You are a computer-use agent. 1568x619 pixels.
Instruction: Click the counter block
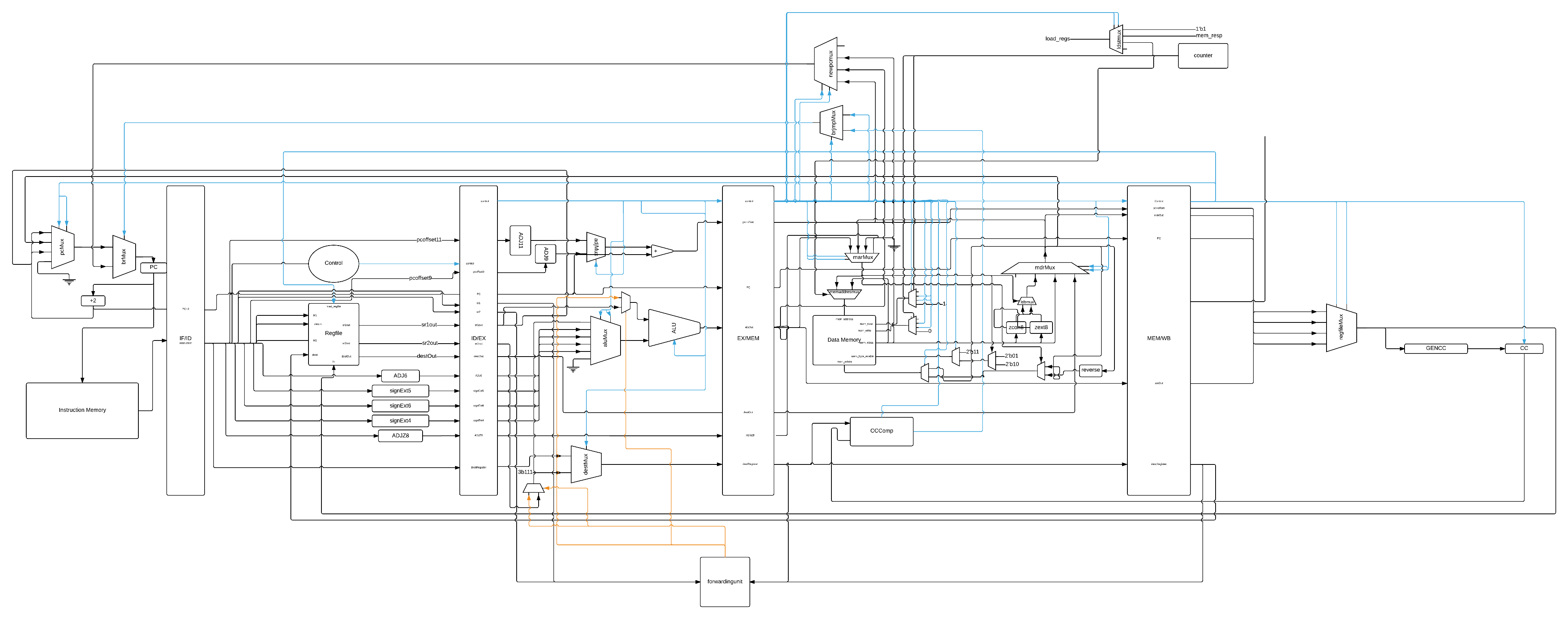(x=1203, y=55)
